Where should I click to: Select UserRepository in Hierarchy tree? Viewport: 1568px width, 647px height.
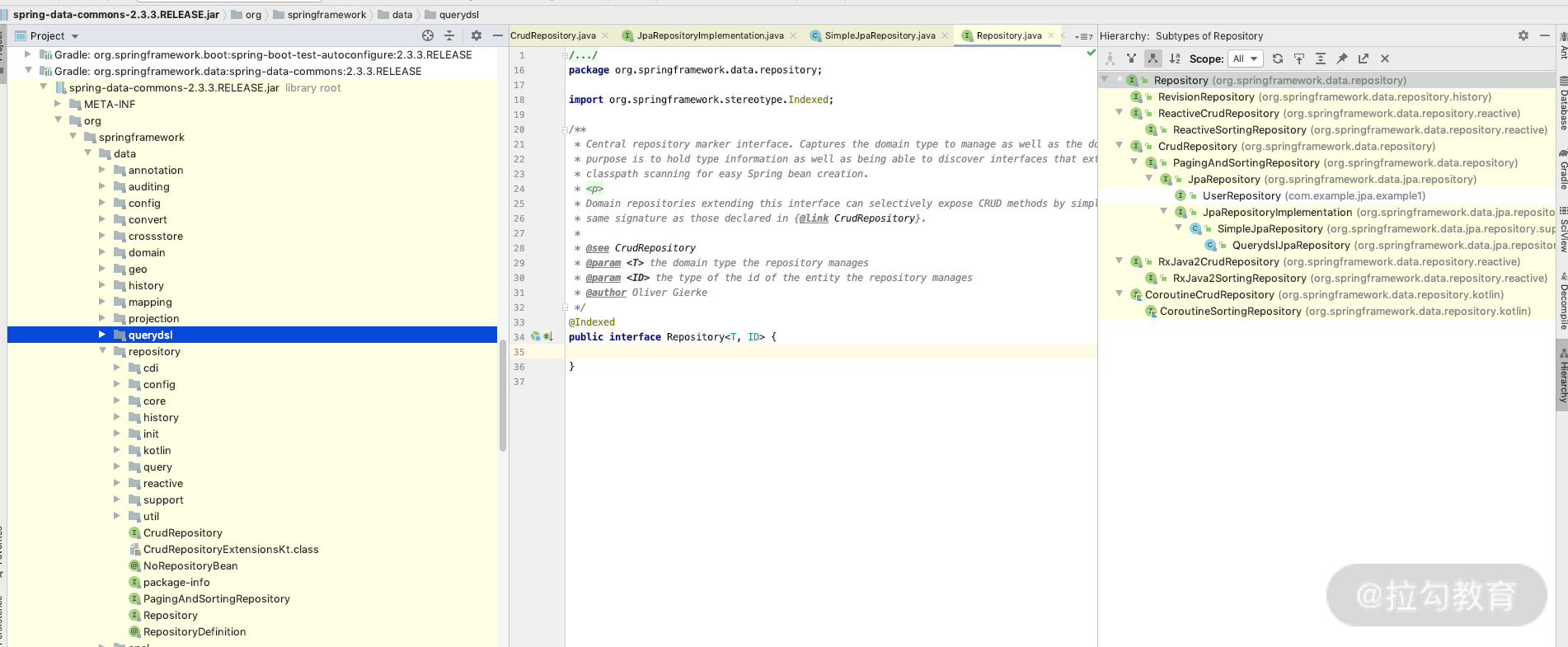pyautogui.click(x=1242, y=195)
